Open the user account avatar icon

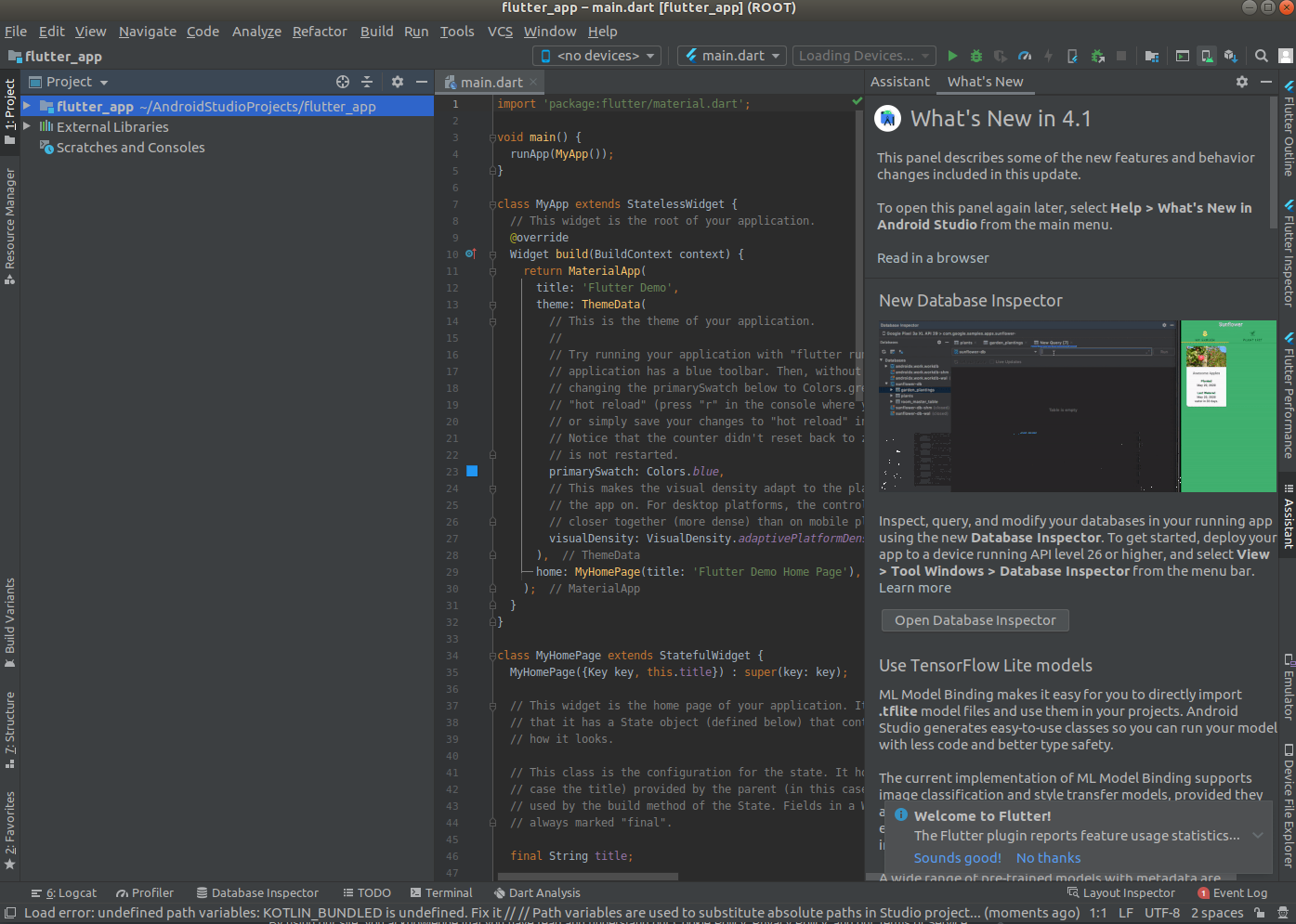1286,56
